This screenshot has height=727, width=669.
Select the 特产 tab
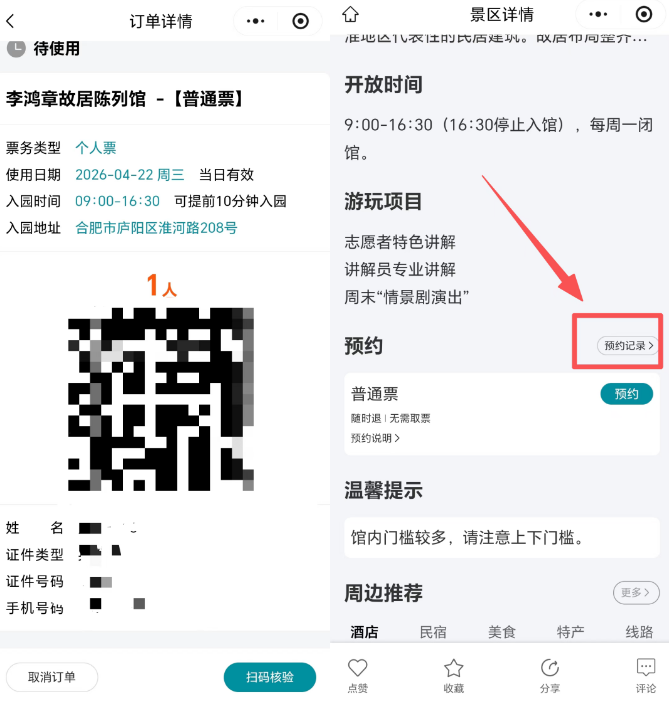pos(570,632)
